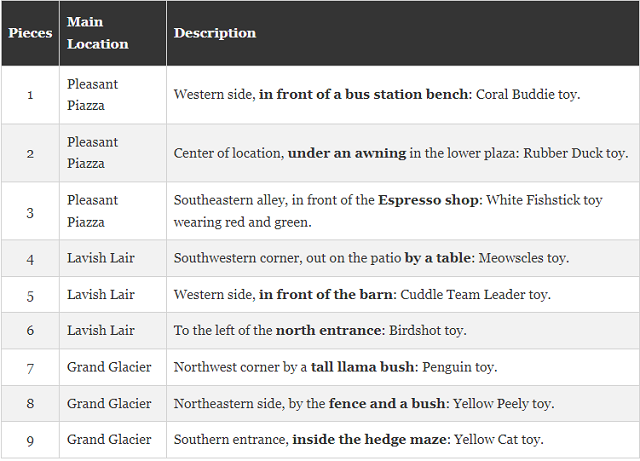This screenshot has height=461, width=640.
Task: Click the Main Location column header
Action: click(97, 33)
